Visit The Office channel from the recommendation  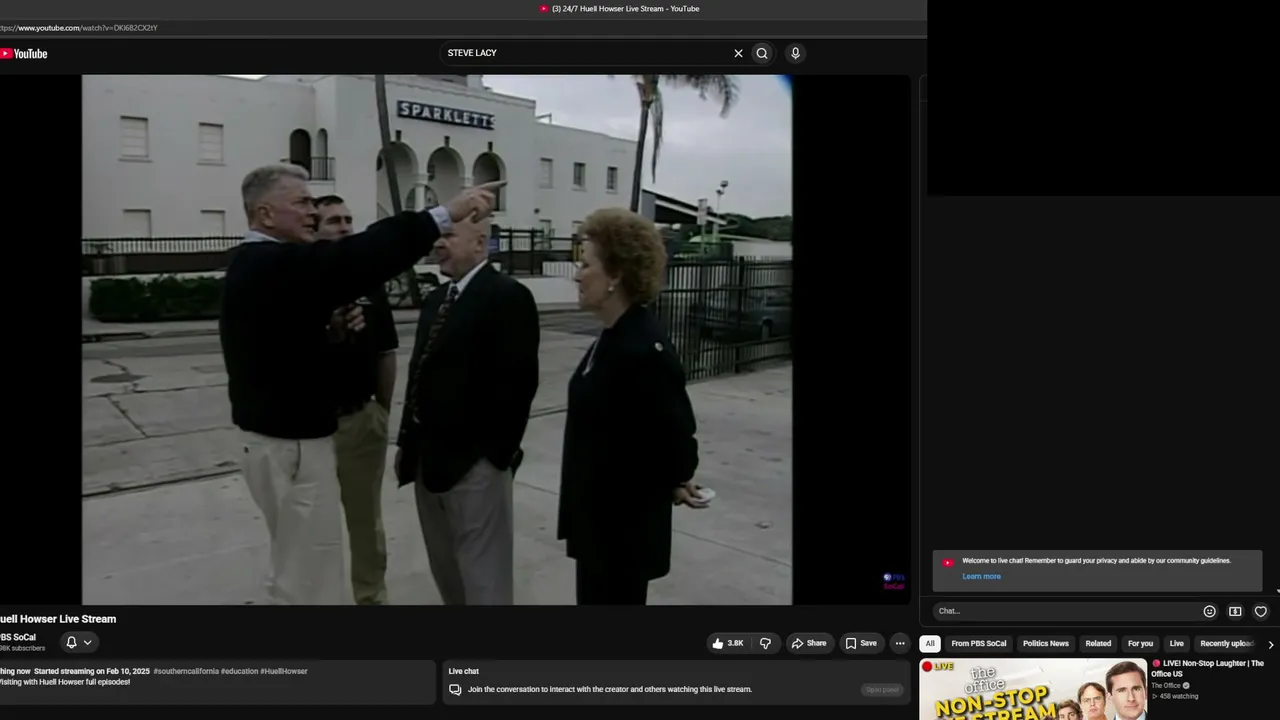1166,686
